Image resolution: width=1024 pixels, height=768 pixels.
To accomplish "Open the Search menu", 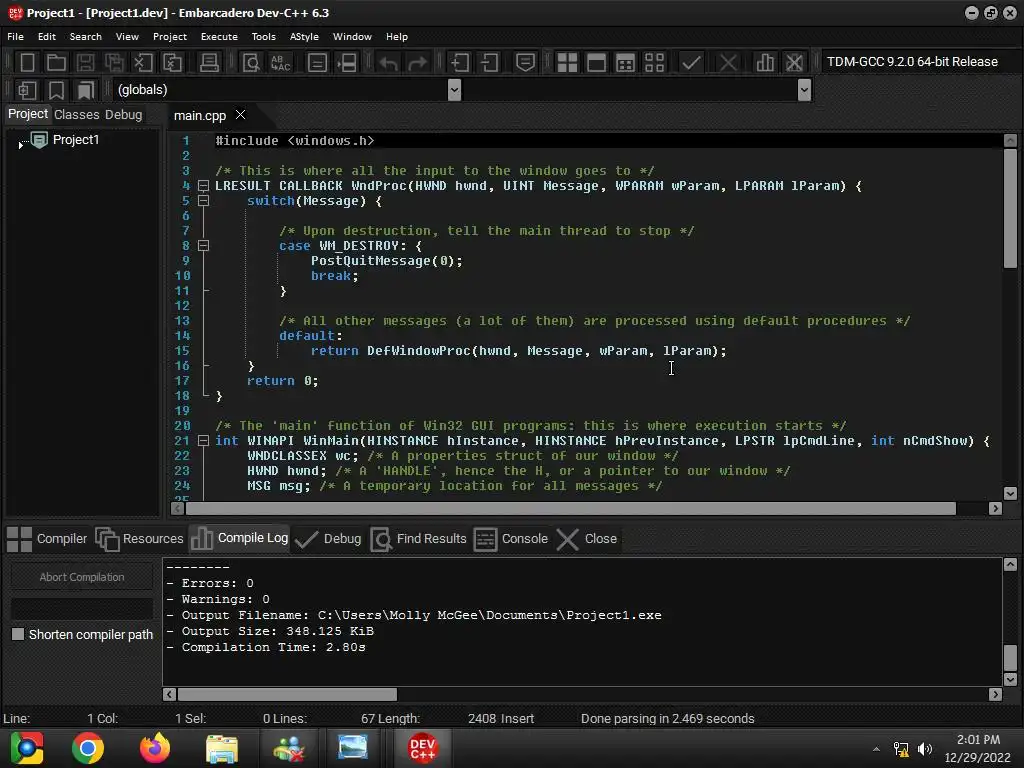I will (86, 37).
